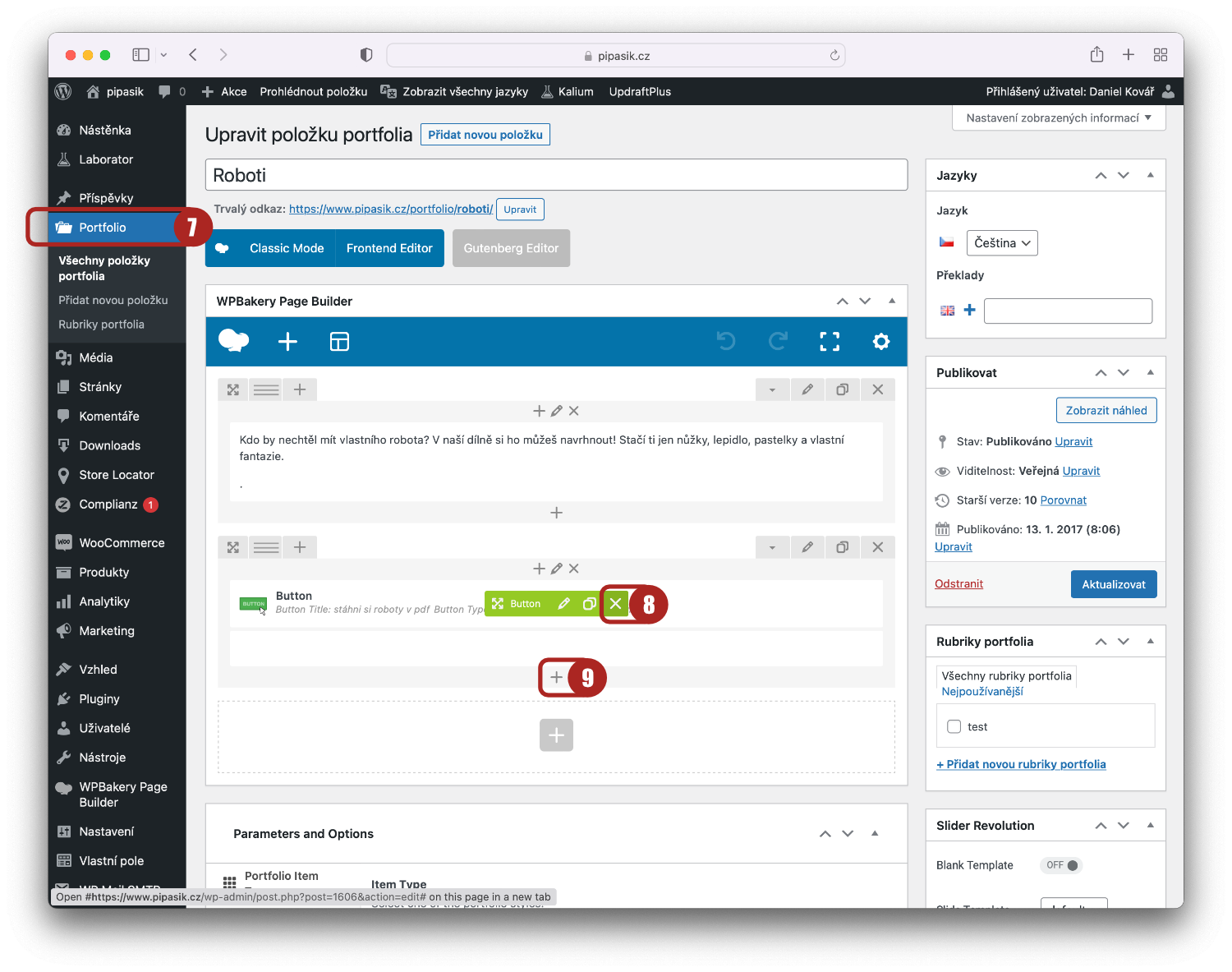
Task: Open WooCommerce in the sidebar menu
Action: [122, 543]
